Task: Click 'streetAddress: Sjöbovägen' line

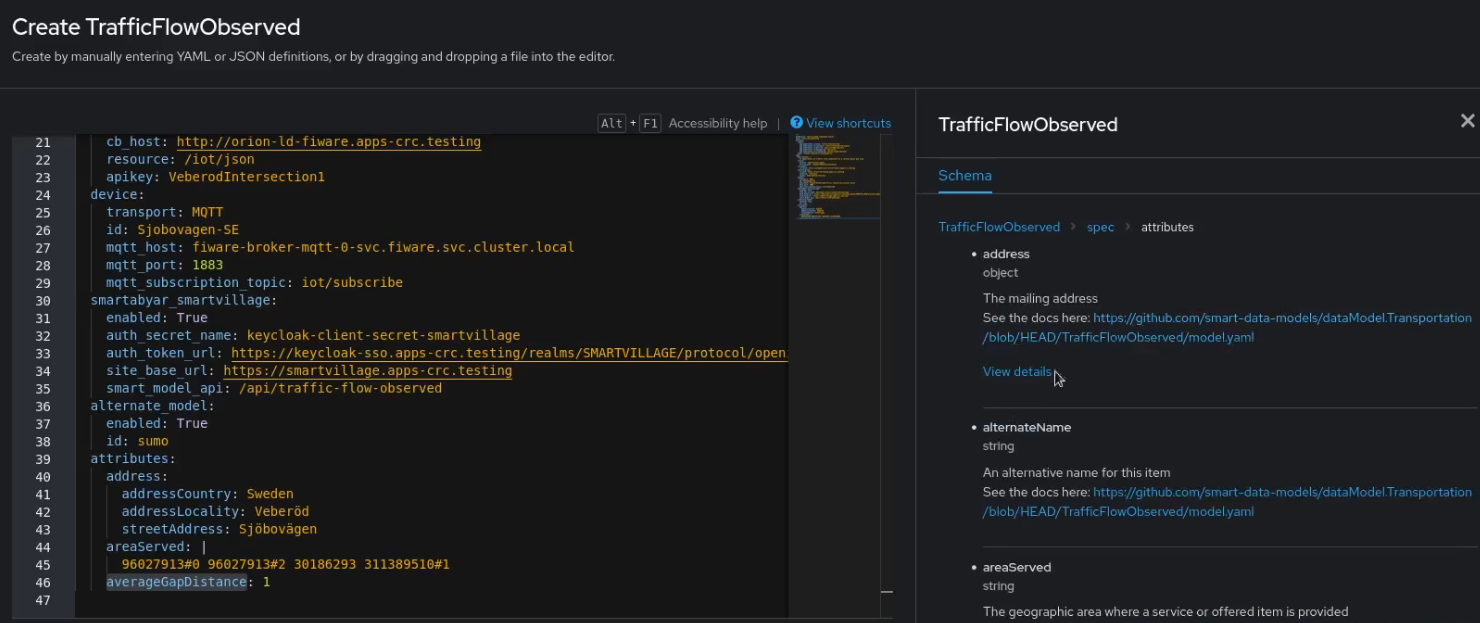Action: coord(219,529)
